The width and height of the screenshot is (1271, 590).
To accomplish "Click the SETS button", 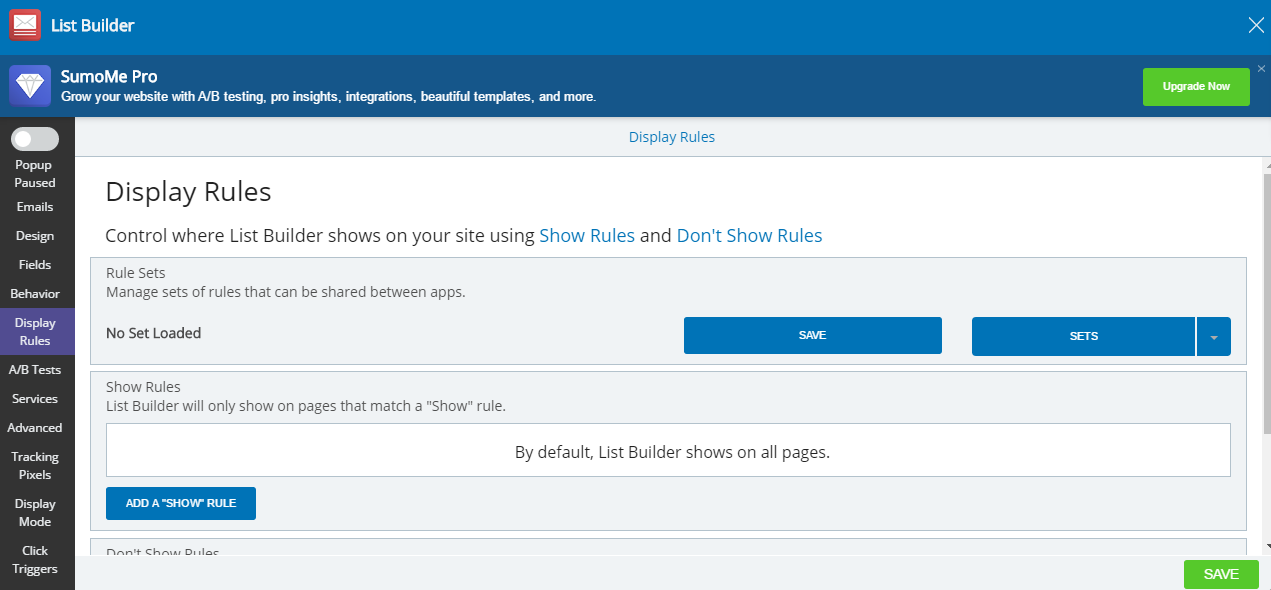I will click(1083, 336).
